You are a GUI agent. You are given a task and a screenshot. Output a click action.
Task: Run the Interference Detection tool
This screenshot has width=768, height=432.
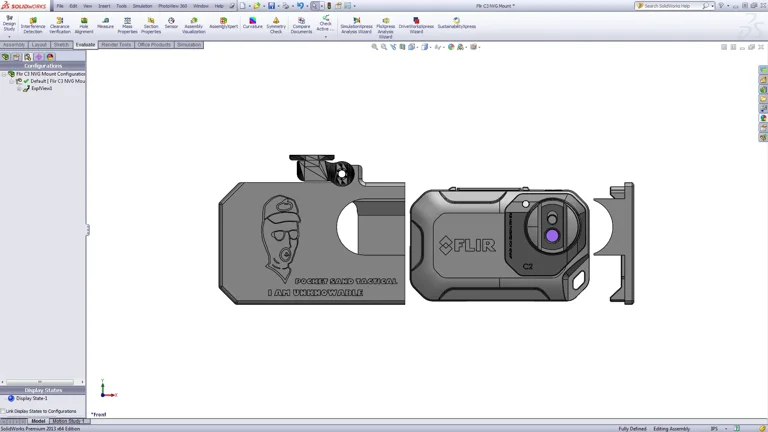pos(33,24)
